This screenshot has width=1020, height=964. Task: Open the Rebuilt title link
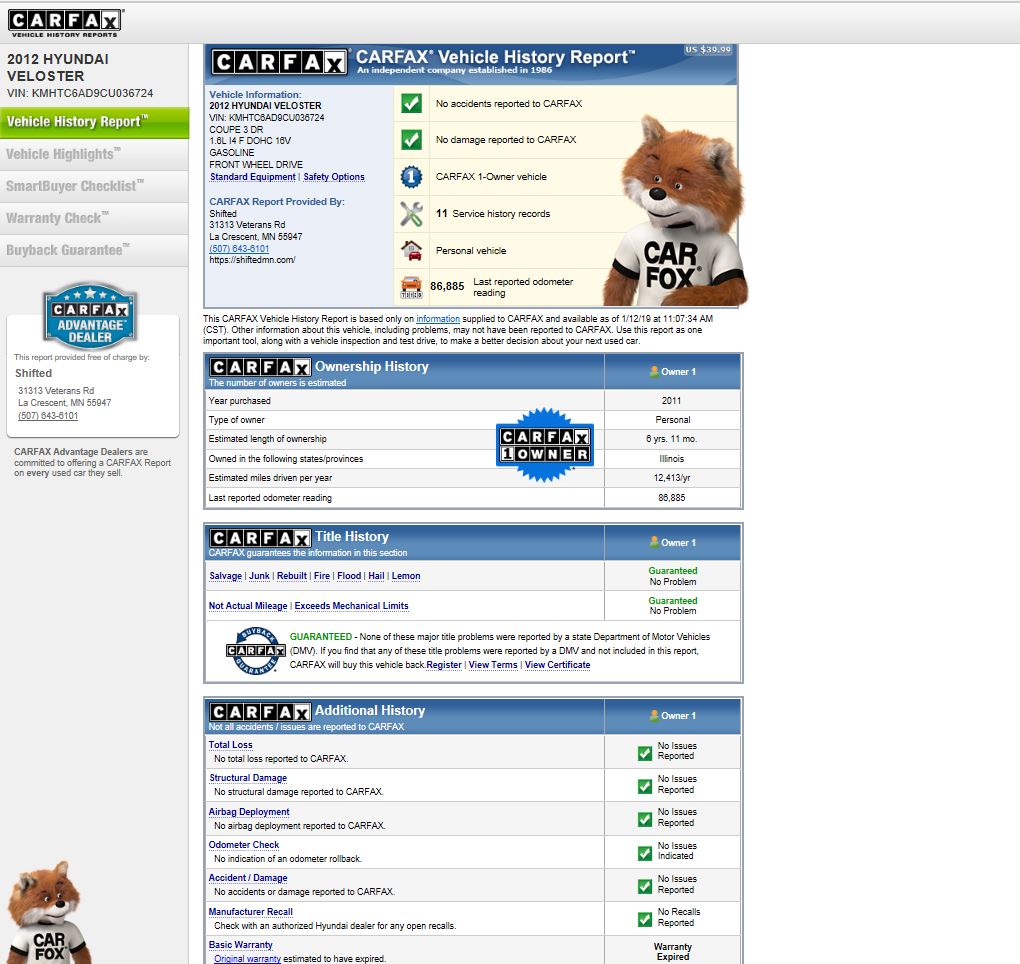[291, 576]
